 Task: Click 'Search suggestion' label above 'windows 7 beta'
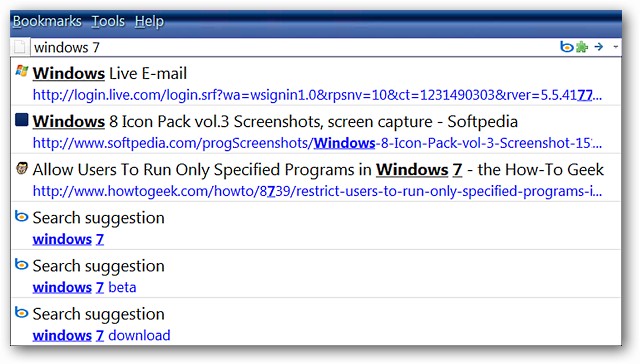point(98,266)
